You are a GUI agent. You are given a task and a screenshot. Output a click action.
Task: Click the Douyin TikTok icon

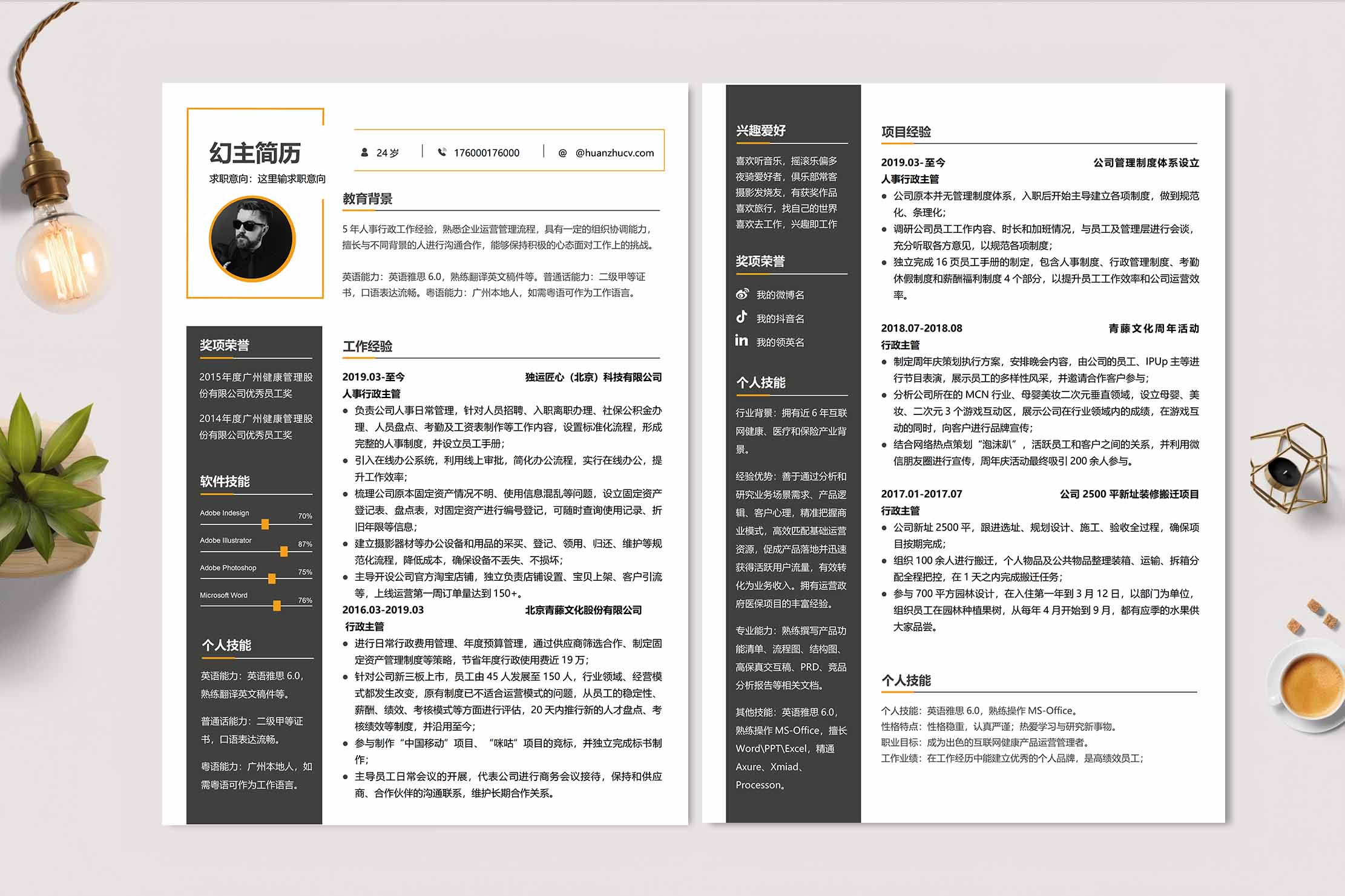click(742, 316)
